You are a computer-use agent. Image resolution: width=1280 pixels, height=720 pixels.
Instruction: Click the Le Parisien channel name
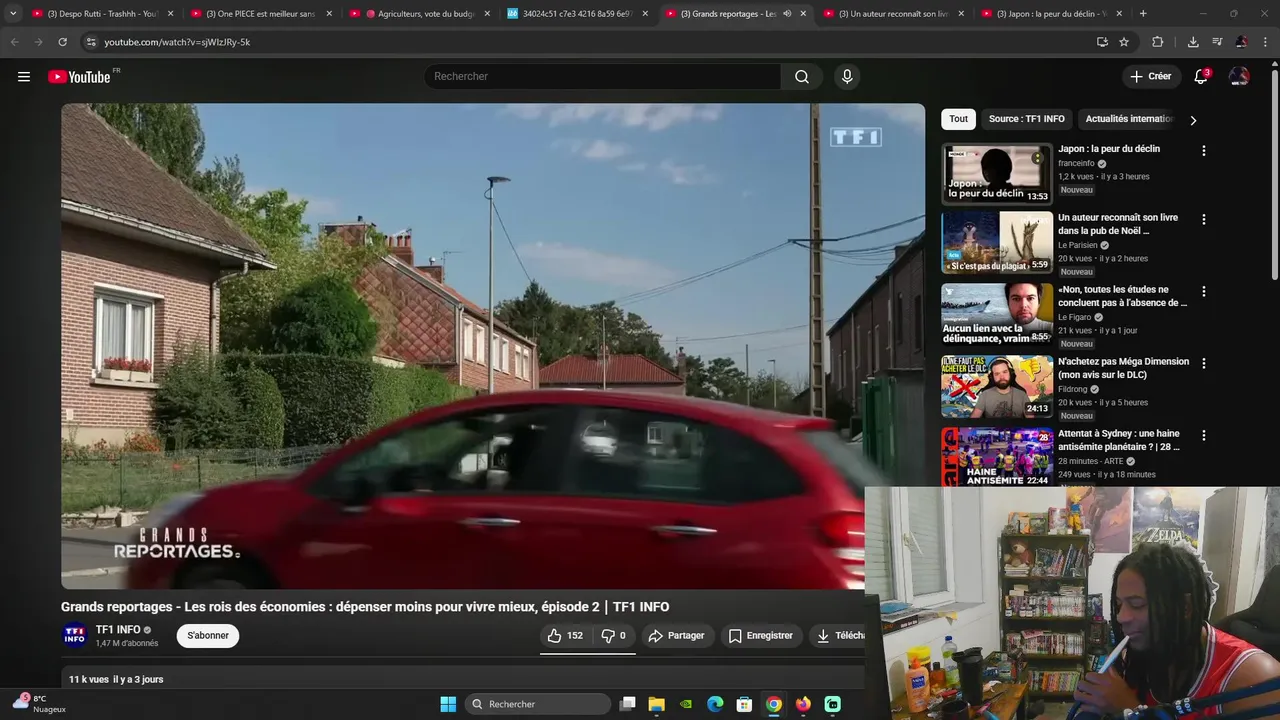1078,245
